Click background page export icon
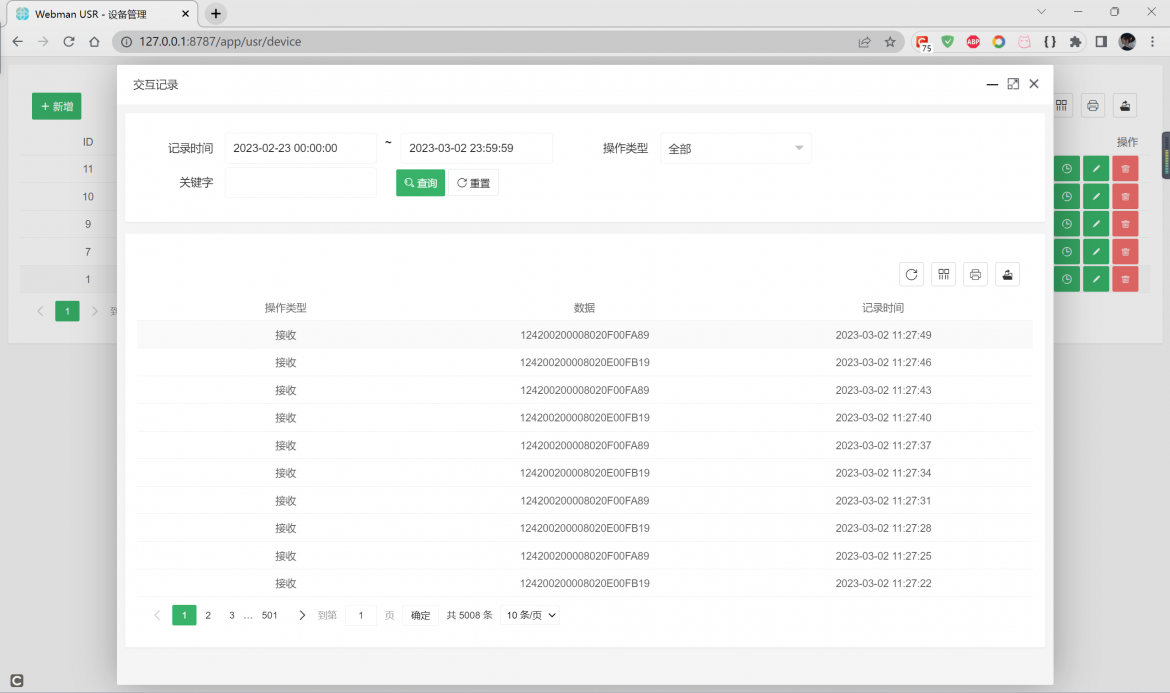The image size is (1170, 693). coord(1124,106)
